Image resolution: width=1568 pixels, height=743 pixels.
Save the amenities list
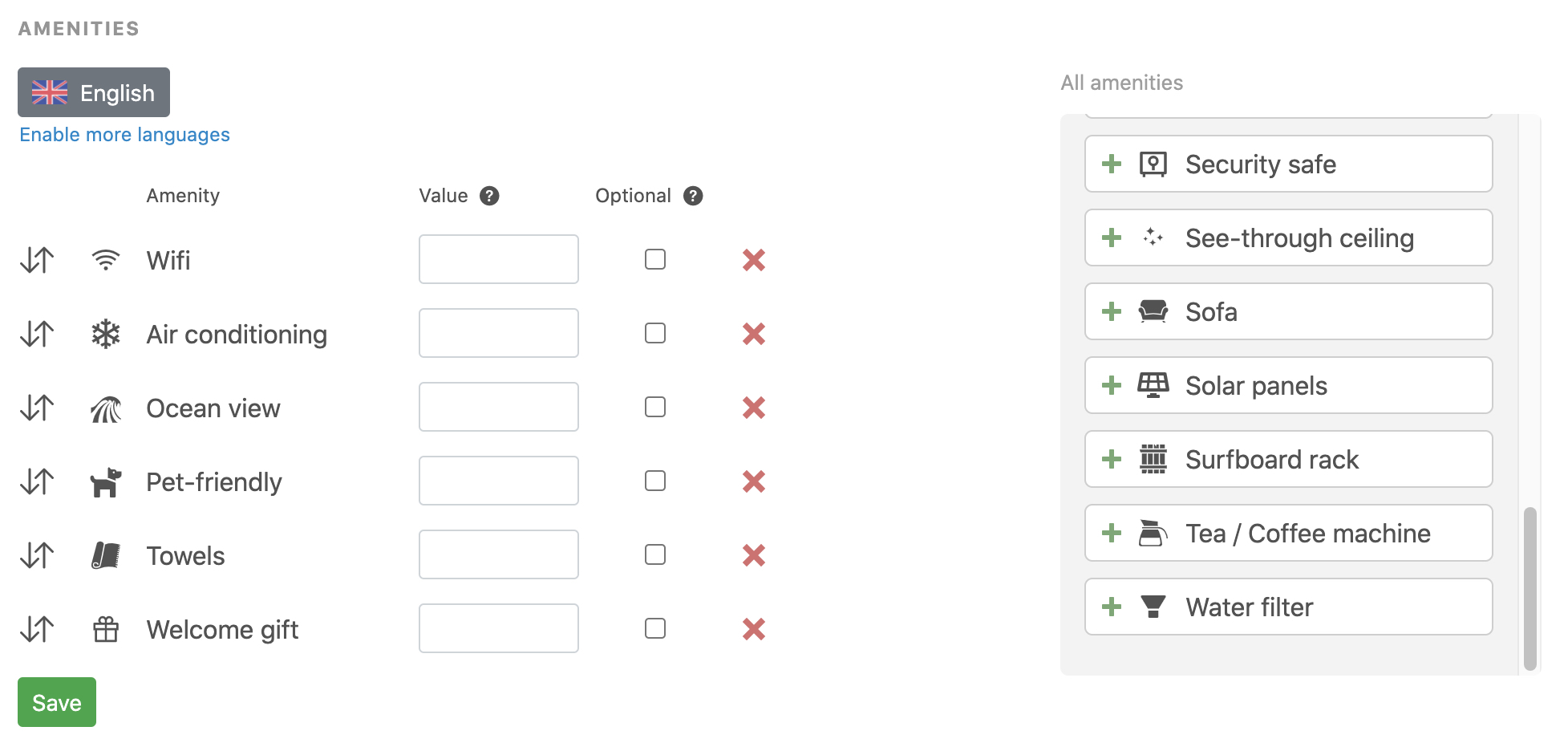coord(57,702)
